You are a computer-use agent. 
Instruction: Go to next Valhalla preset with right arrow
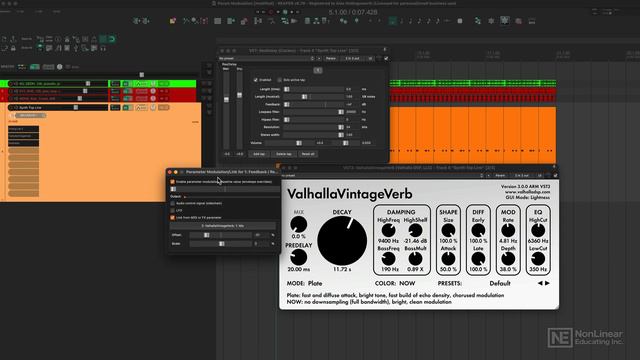pyautogui.click(x=547, y=283)
